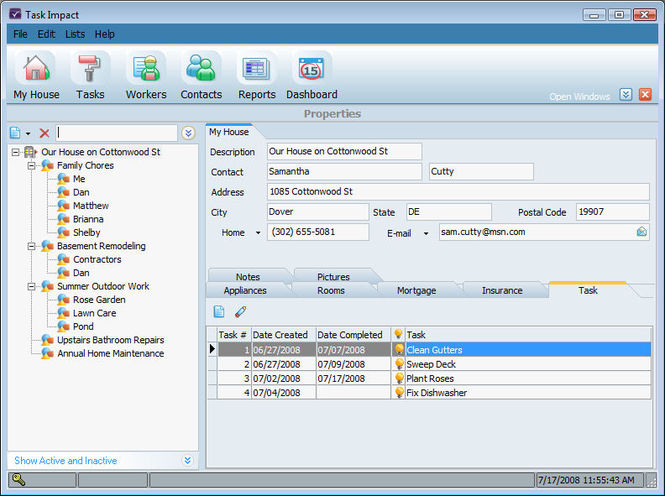Open the Tasks paint roller icon
This screenshot has width=665, height=496.
90,68
